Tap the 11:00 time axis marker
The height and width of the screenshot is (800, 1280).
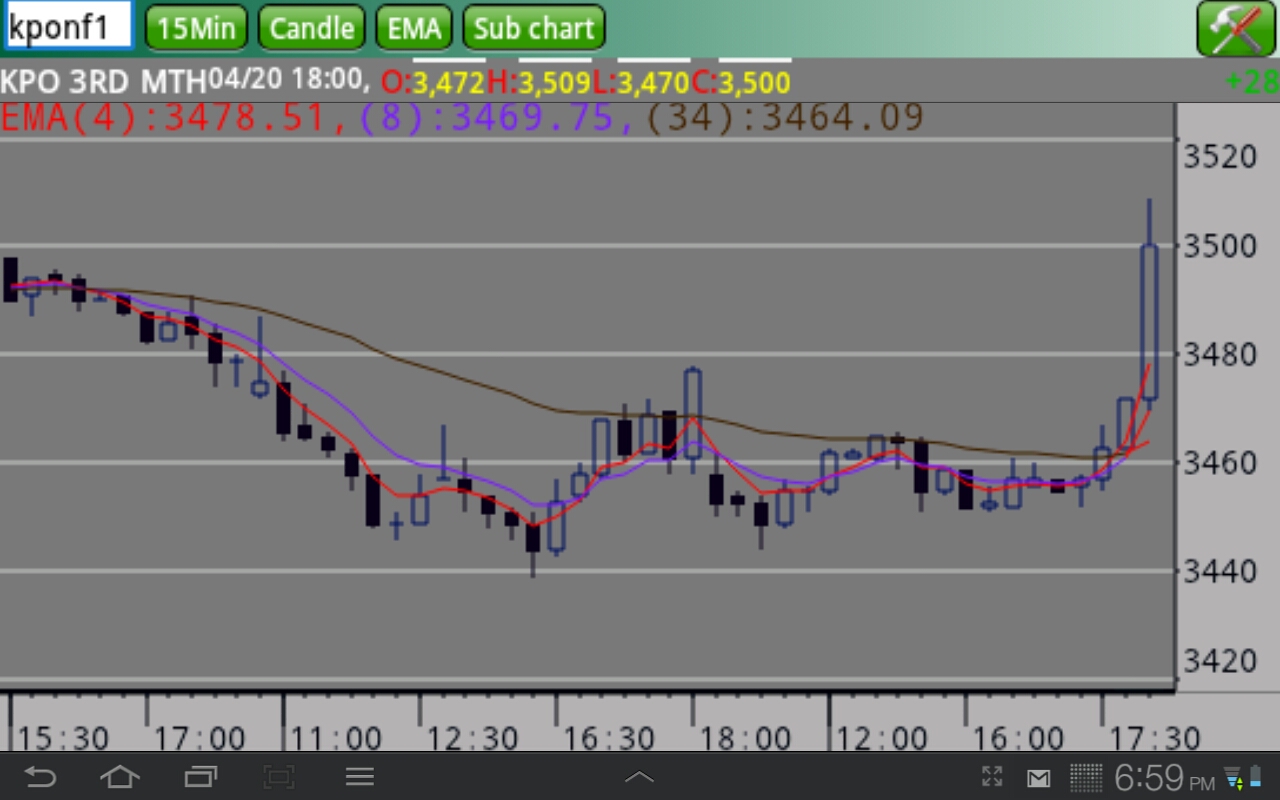coord(336,738)
